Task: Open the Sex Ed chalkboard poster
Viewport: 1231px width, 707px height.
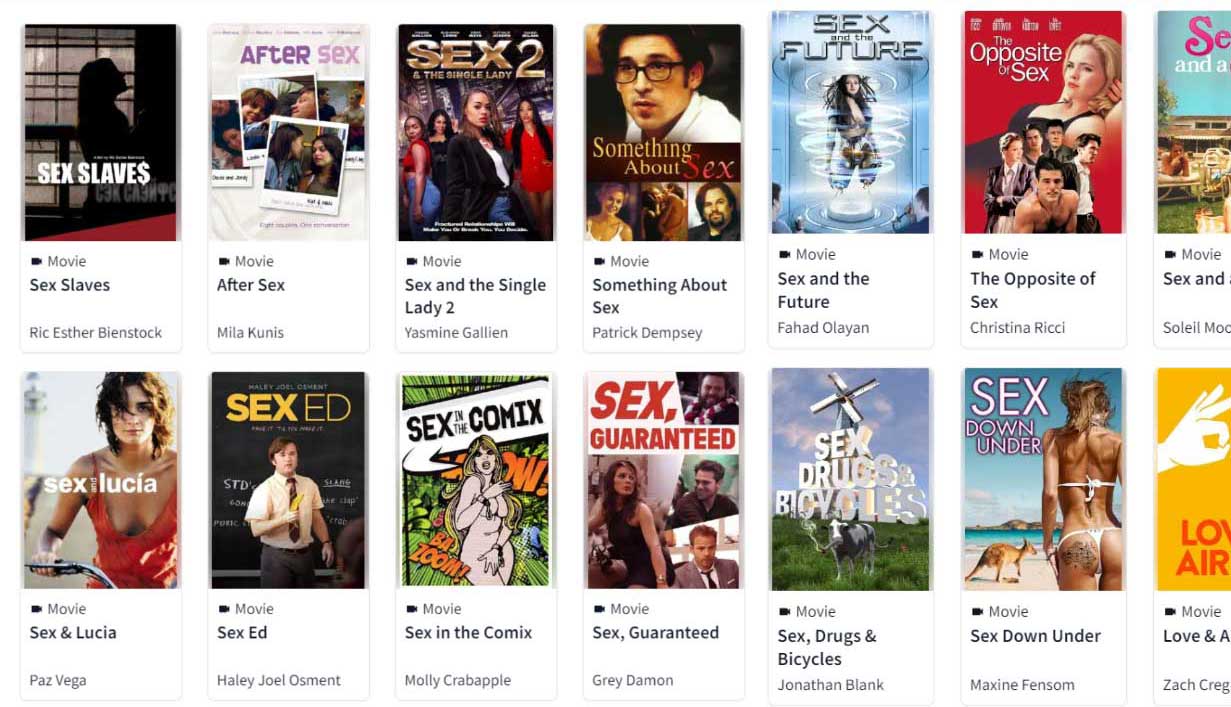Action: point(288,480)
